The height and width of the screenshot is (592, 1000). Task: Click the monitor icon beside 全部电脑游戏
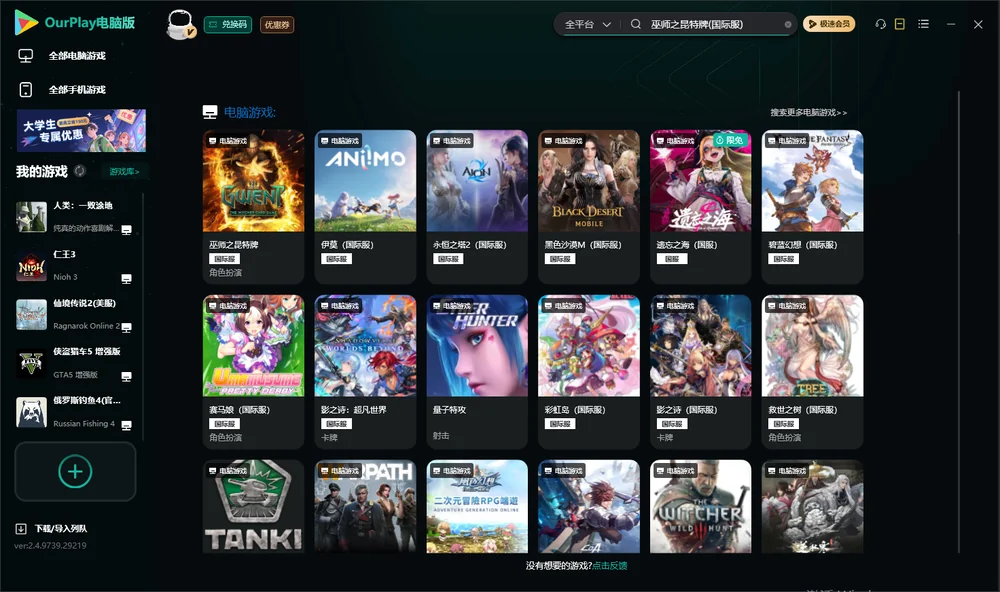tap(26, 56)
